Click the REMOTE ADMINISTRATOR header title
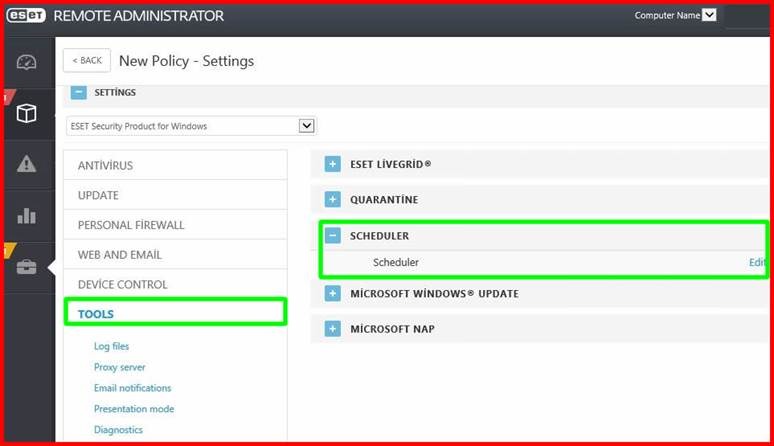The height and width of the screenshot is (446, 774). (139, 16)
